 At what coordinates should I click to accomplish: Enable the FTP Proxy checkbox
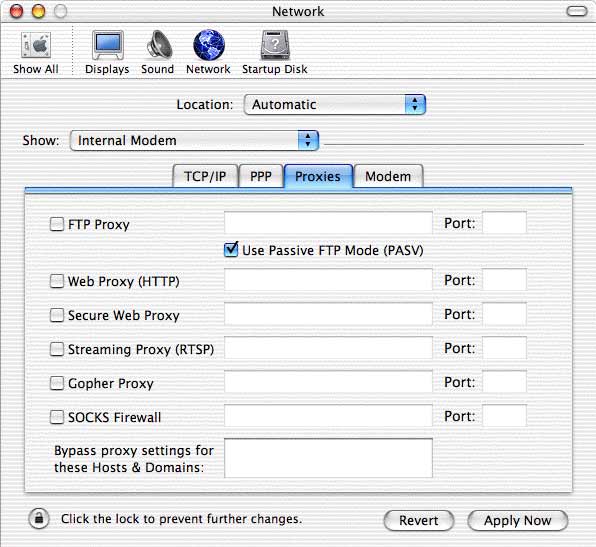click(57, 224)
